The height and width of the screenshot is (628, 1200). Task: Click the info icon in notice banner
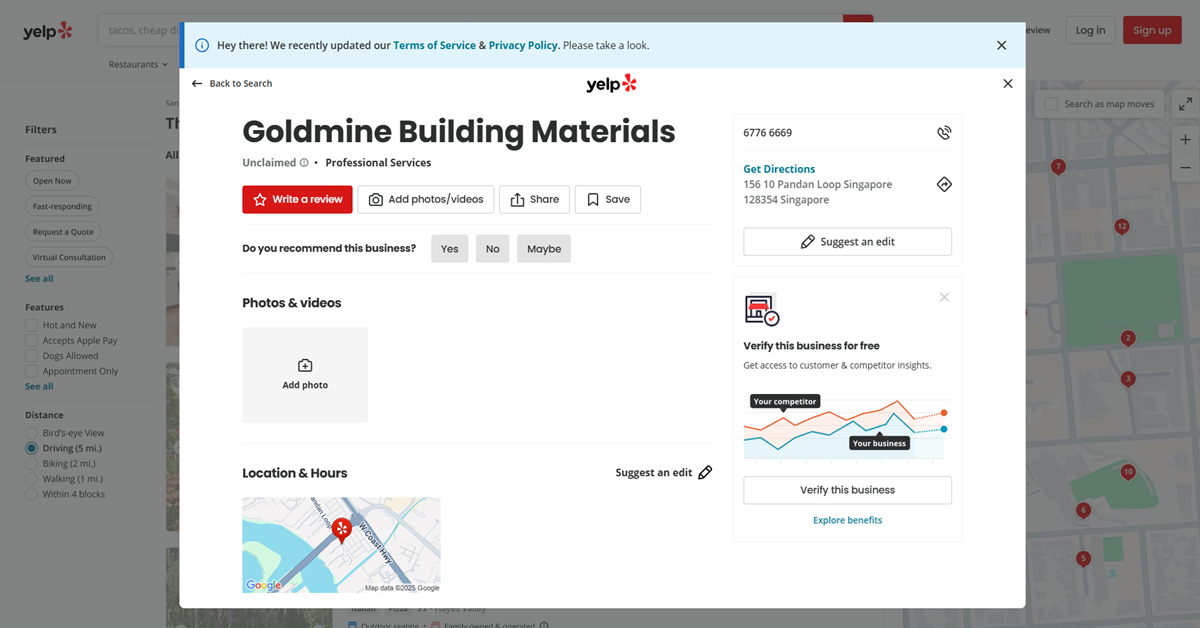202,45
